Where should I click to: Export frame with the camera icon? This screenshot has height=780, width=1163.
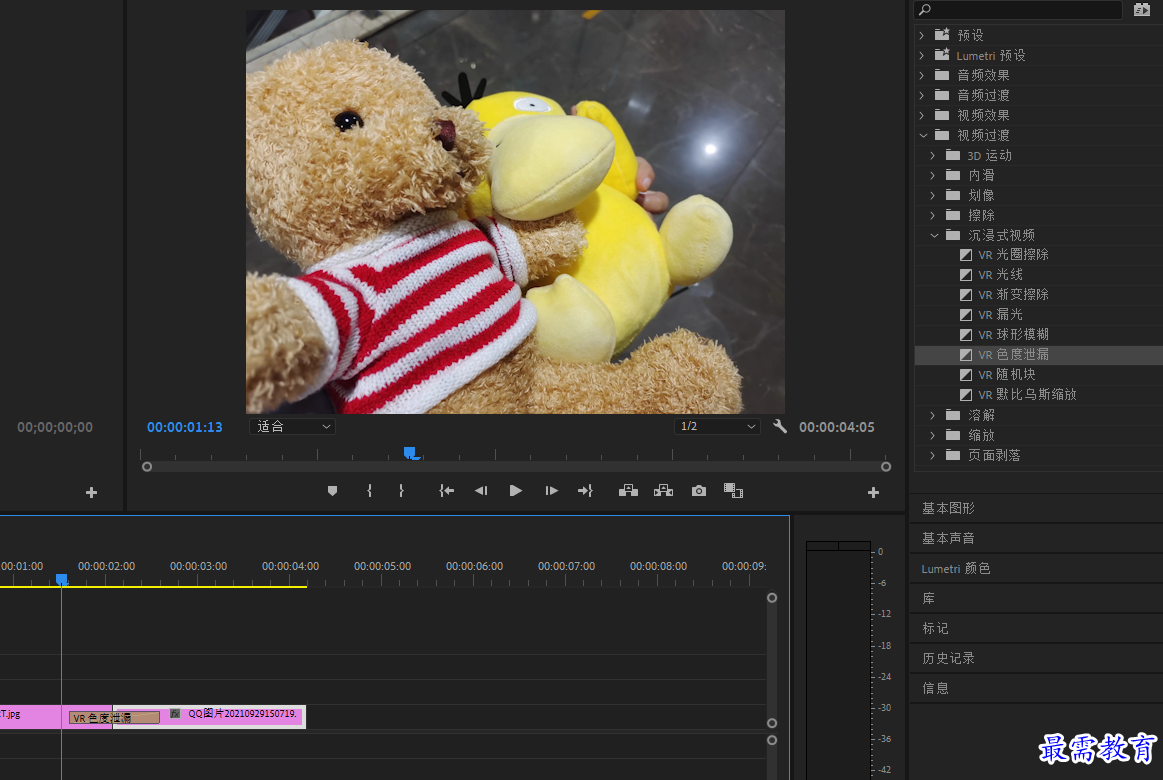[x=699, y=491]
